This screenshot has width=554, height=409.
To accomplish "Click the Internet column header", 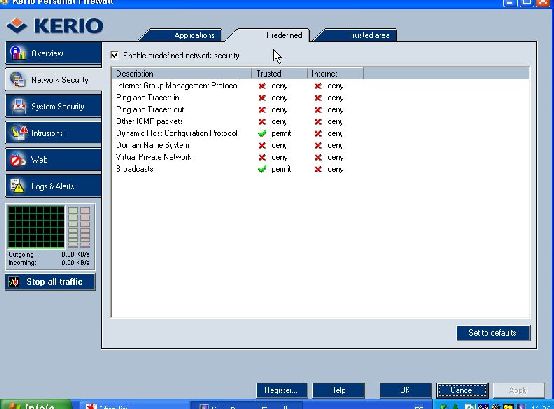I will (335, 73).
